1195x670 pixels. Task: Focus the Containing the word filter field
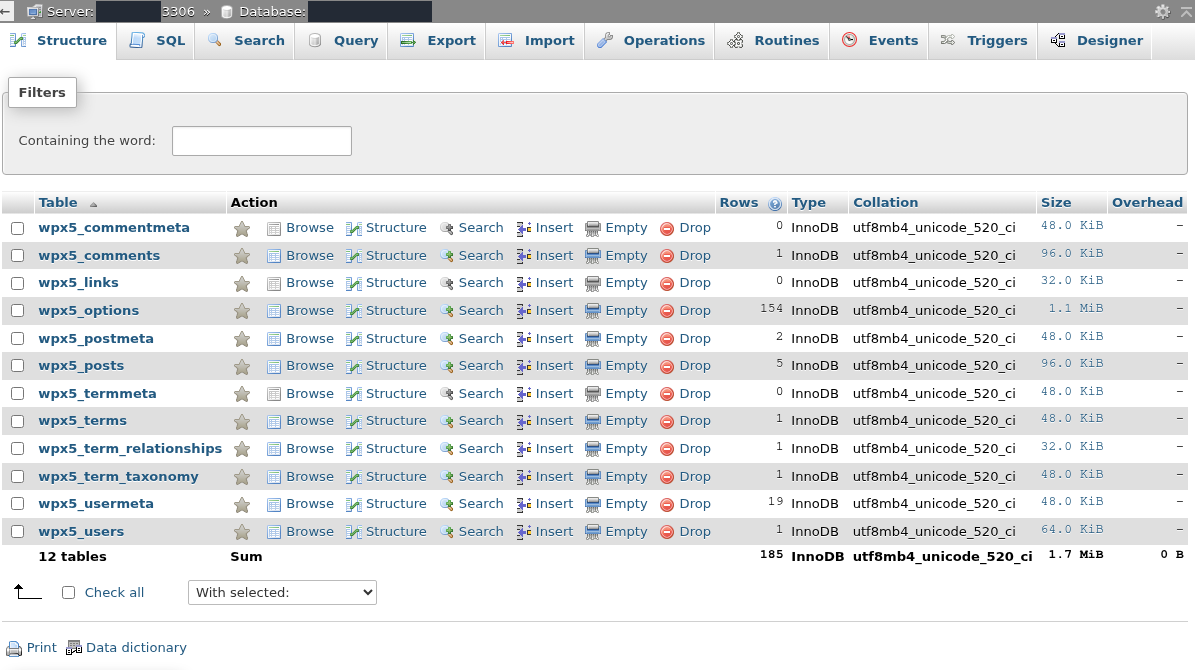tap(261, 141)
